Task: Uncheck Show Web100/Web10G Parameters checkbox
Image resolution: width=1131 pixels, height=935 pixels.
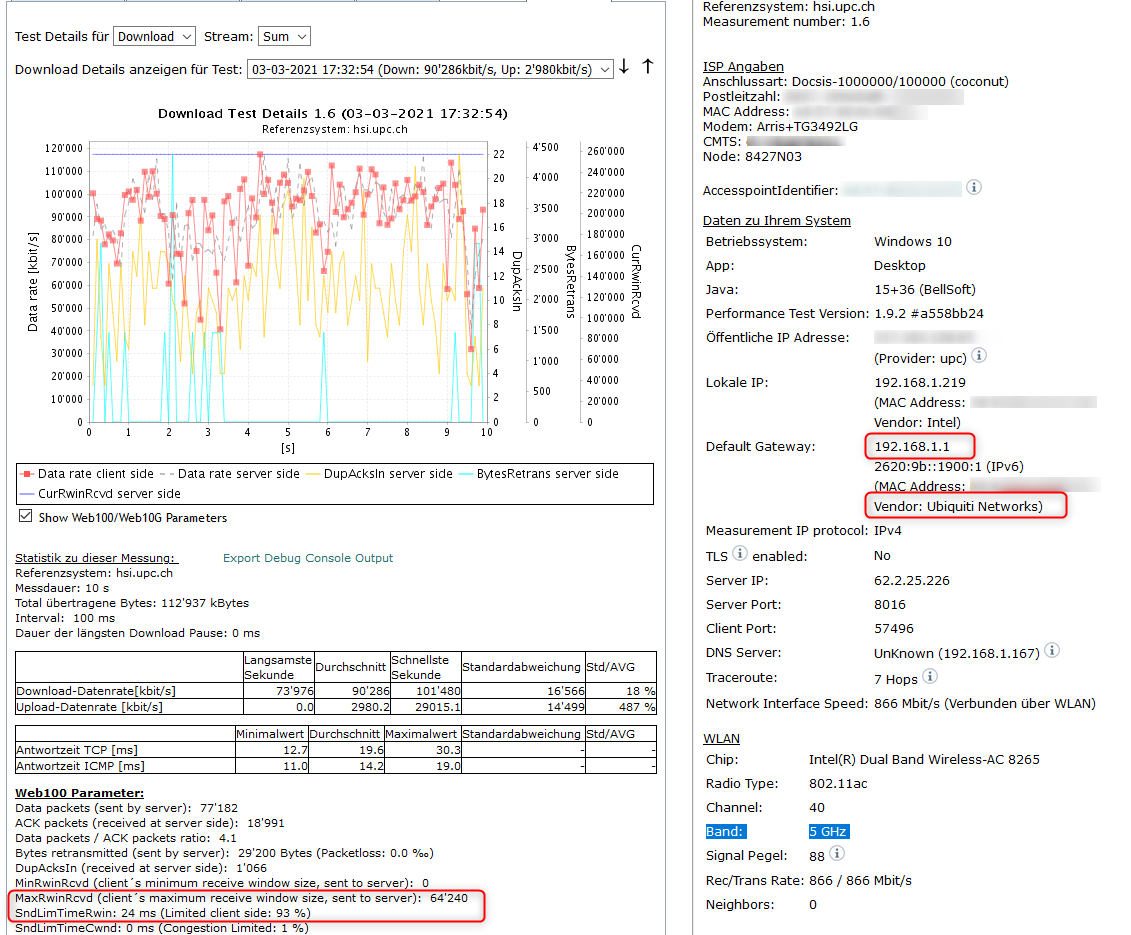Action: point(26,517)
